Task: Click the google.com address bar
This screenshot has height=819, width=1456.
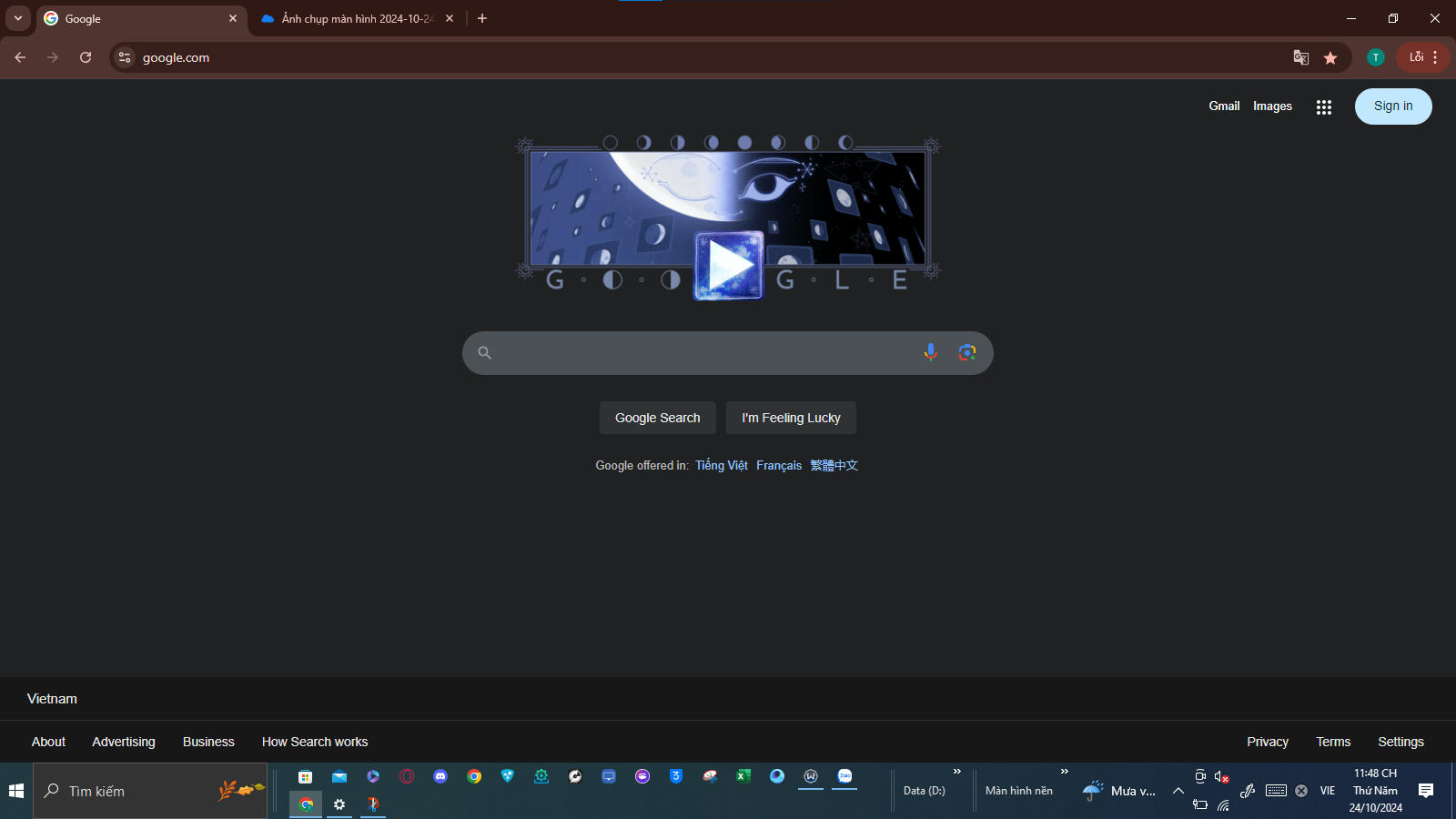Action: [x=710, y=57]
